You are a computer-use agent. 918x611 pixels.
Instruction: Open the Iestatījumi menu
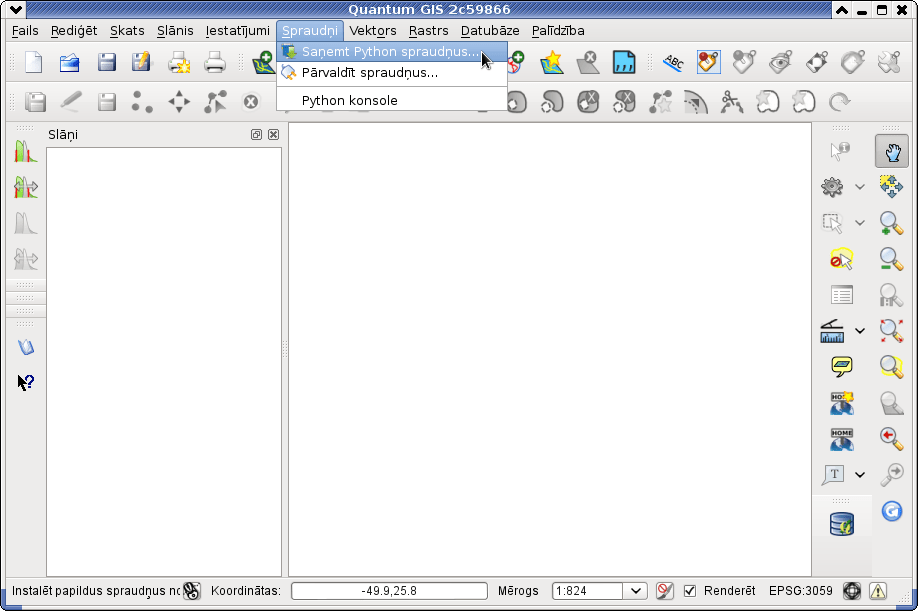[x=238, y=30]
